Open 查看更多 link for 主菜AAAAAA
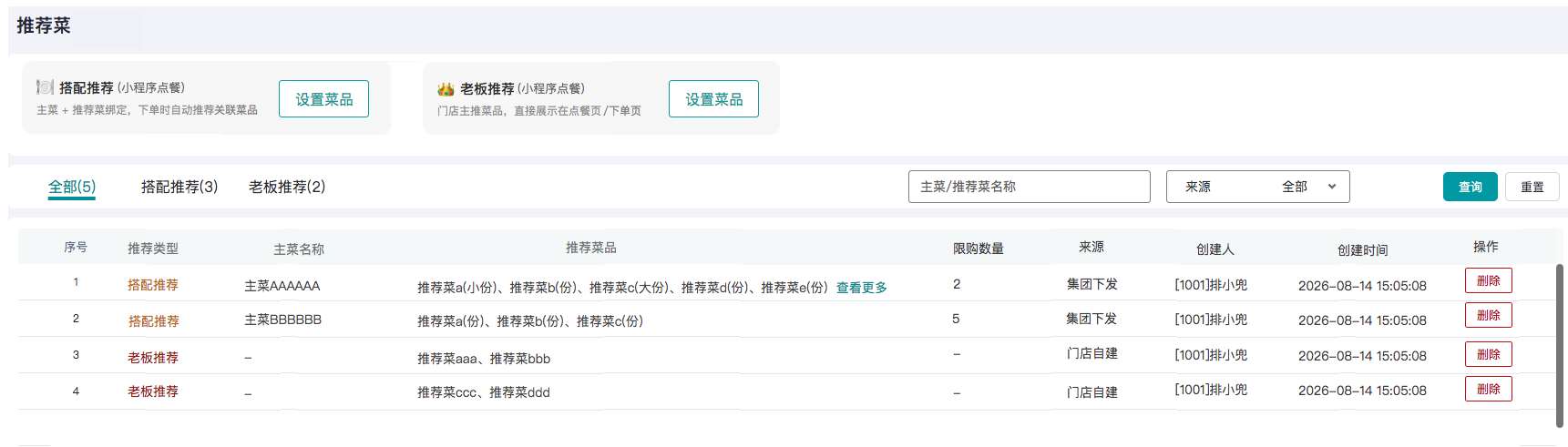Screen dimensions: 1568x447 tap(861, 288)
